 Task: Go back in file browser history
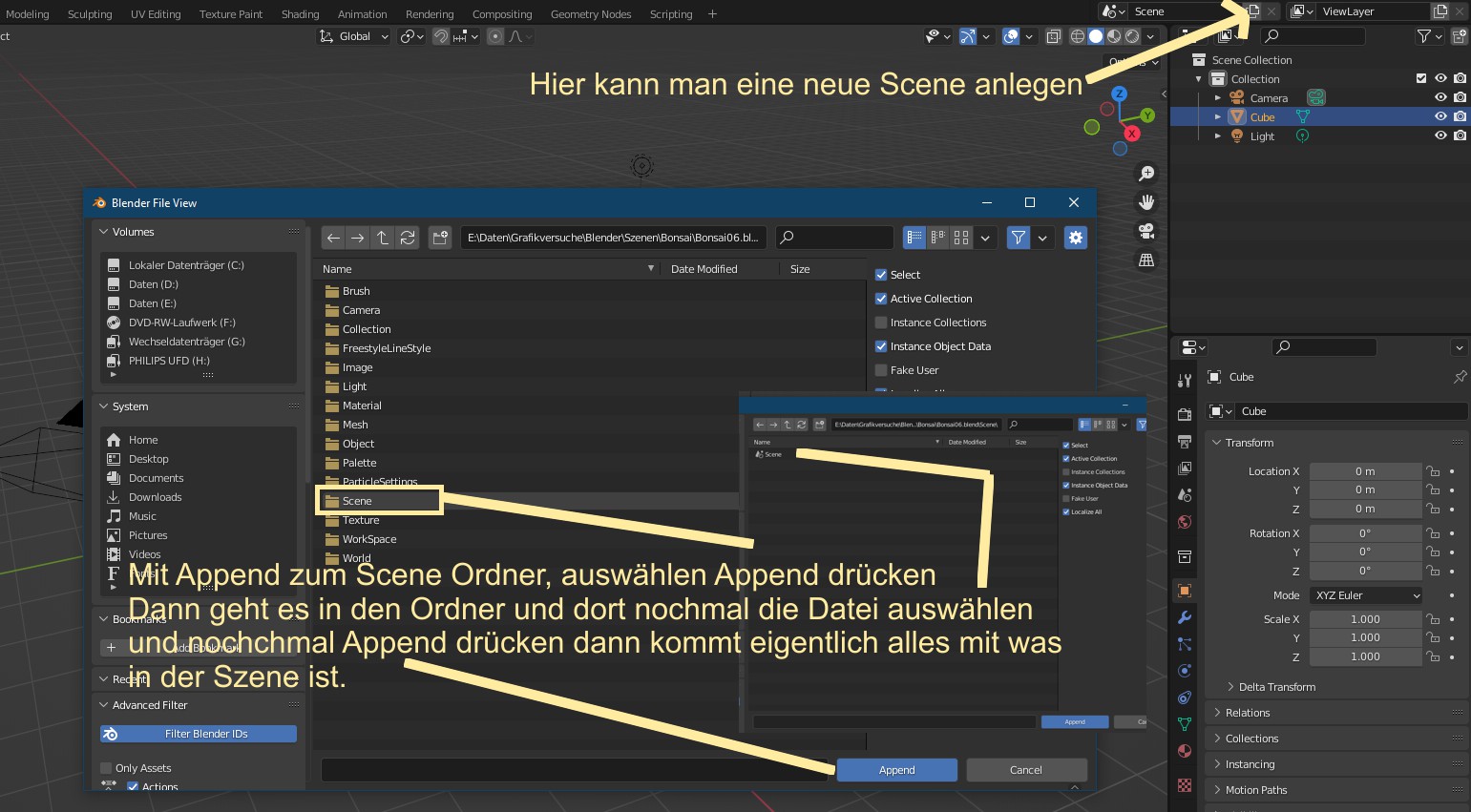[x=333, y=238]
